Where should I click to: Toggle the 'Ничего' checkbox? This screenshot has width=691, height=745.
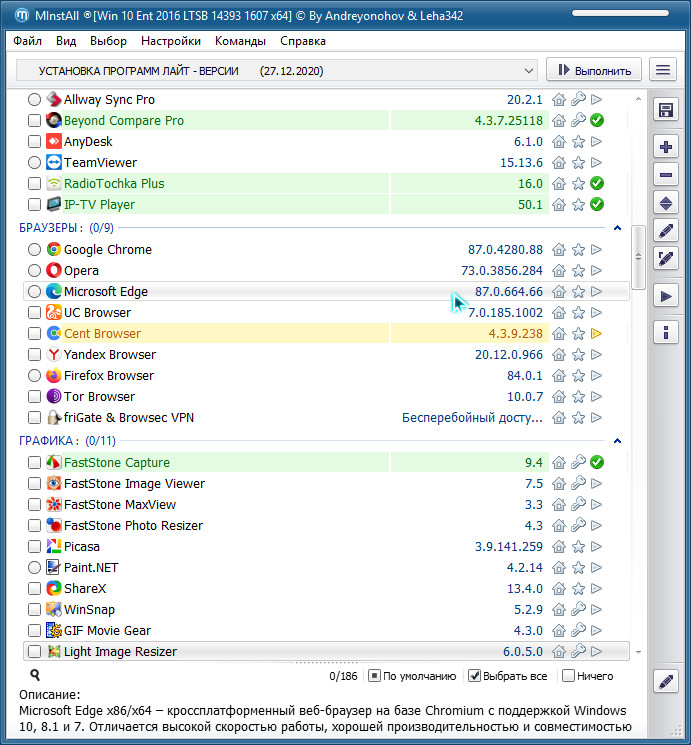click(x=568, y=676)
